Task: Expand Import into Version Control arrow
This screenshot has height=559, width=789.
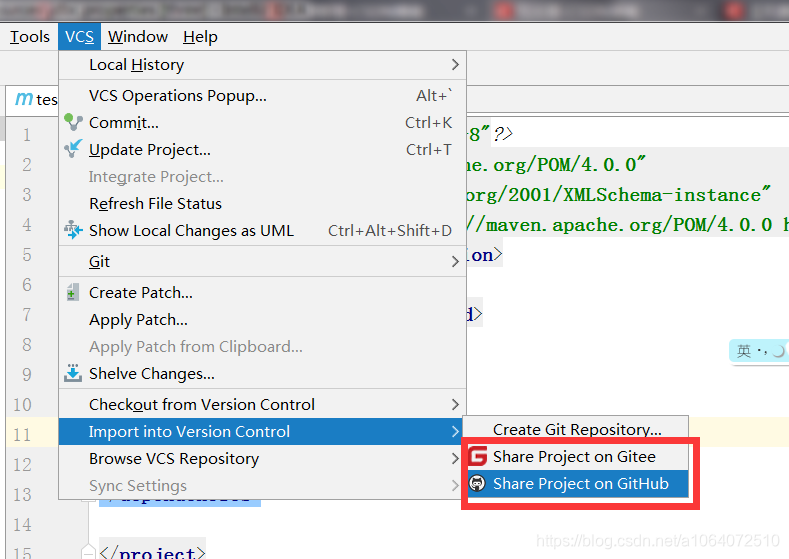Action: coord(455,431)
